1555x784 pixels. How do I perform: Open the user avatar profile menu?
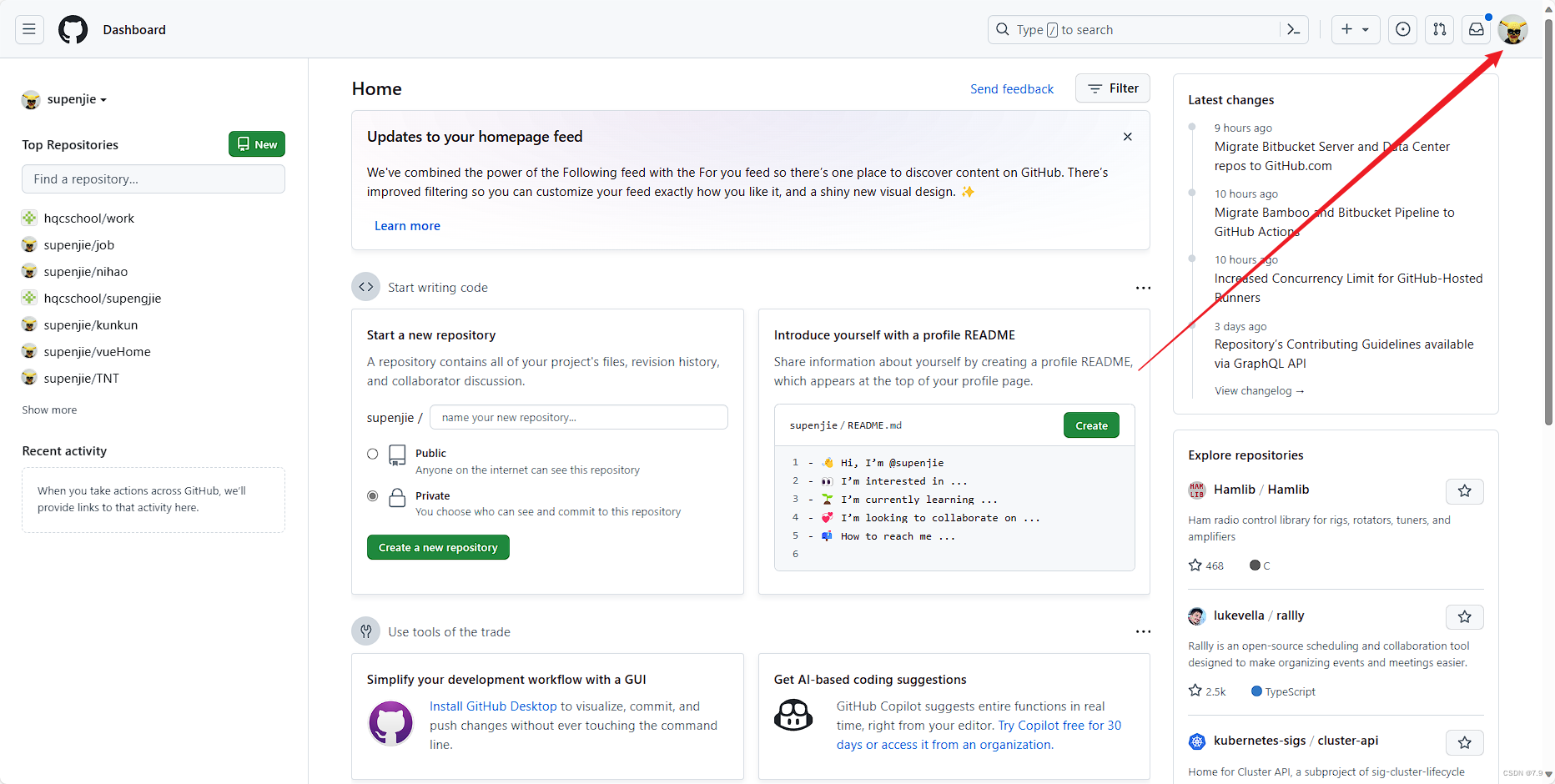[x=1512, y=30]
